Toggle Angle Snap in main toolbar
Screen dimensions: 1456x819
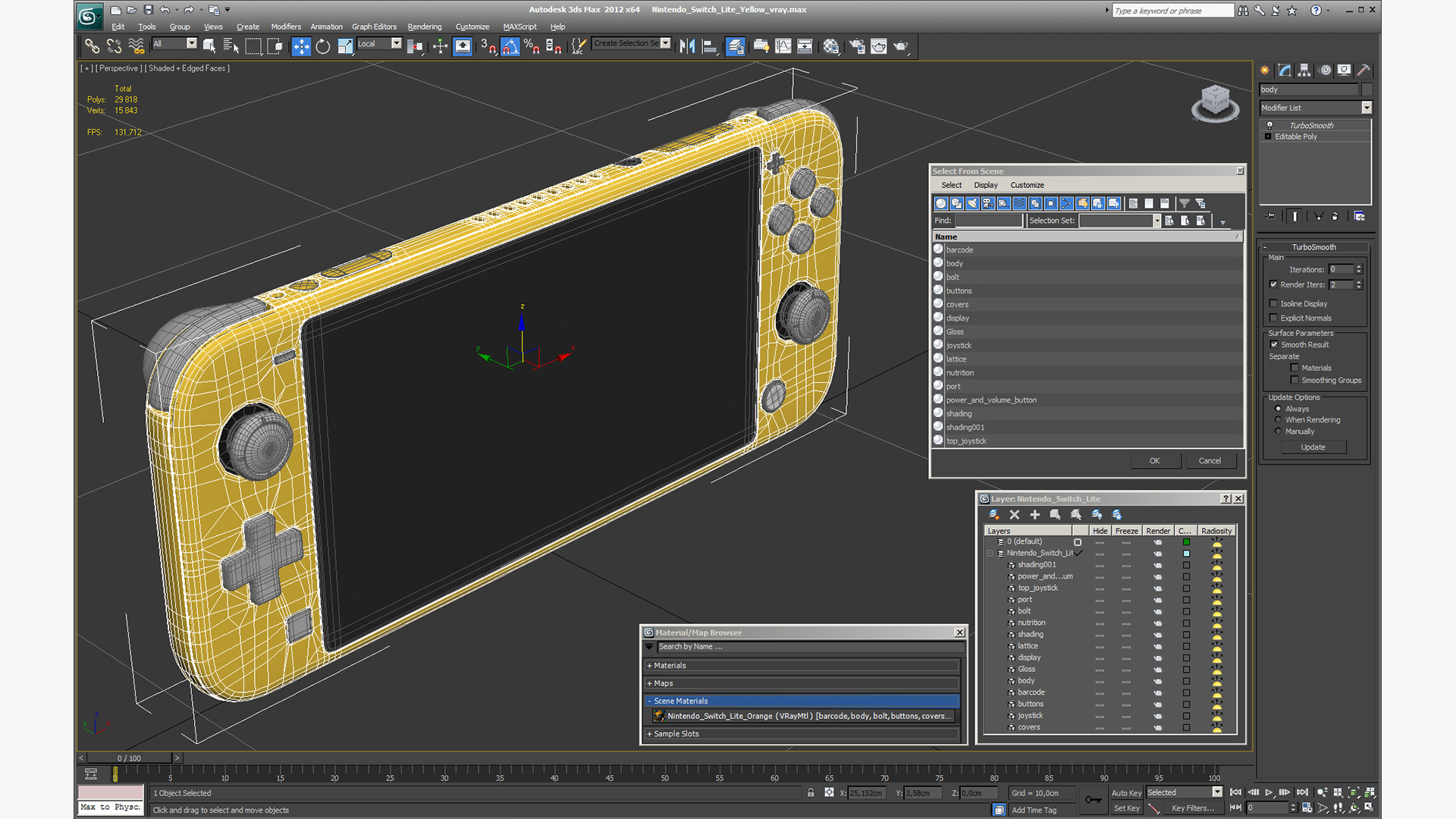[510, 46]
